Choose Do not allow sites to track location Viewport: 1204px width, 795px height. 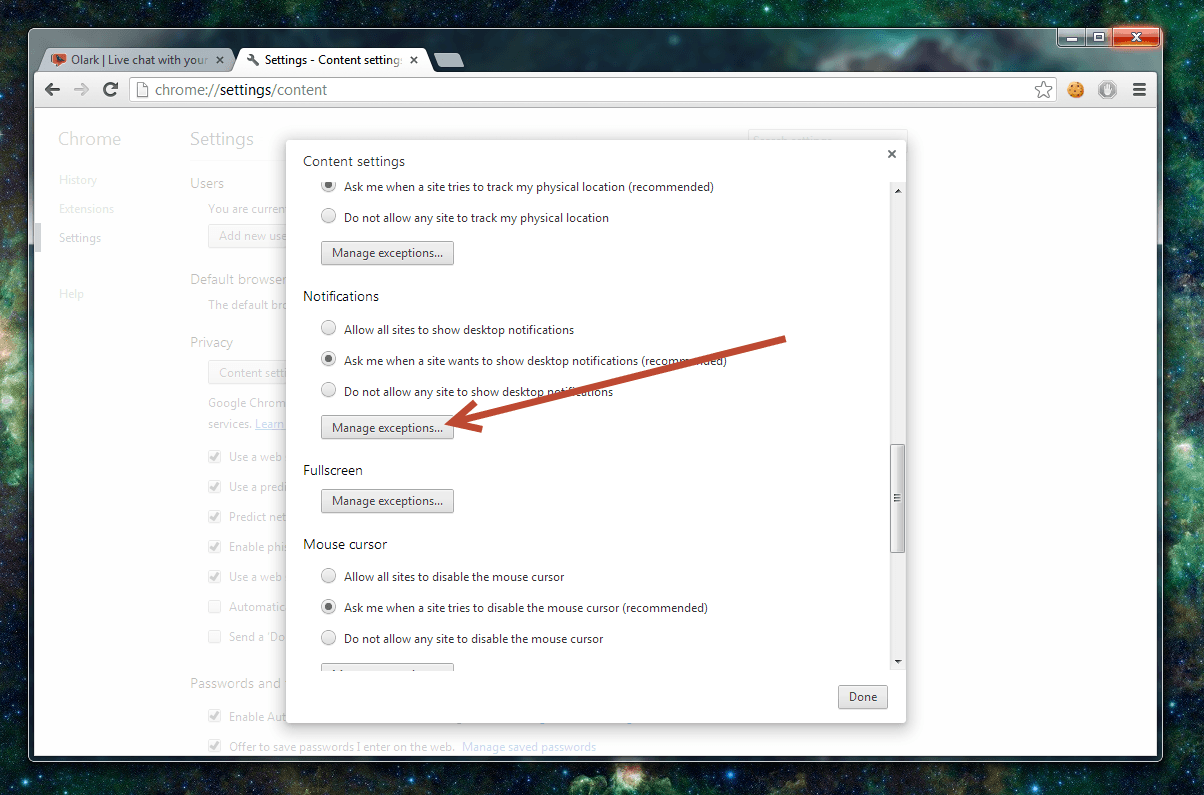(x=328, y=217)
